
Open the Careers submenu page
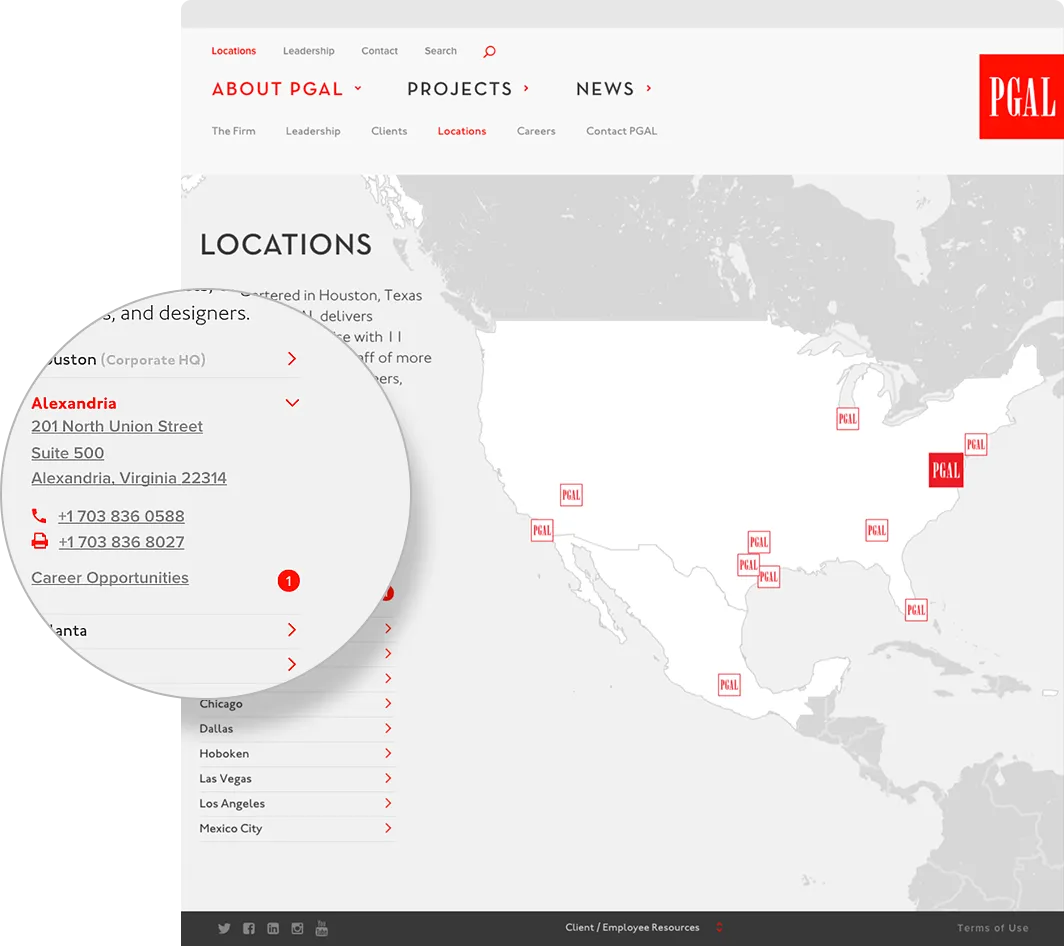[536, 131]
